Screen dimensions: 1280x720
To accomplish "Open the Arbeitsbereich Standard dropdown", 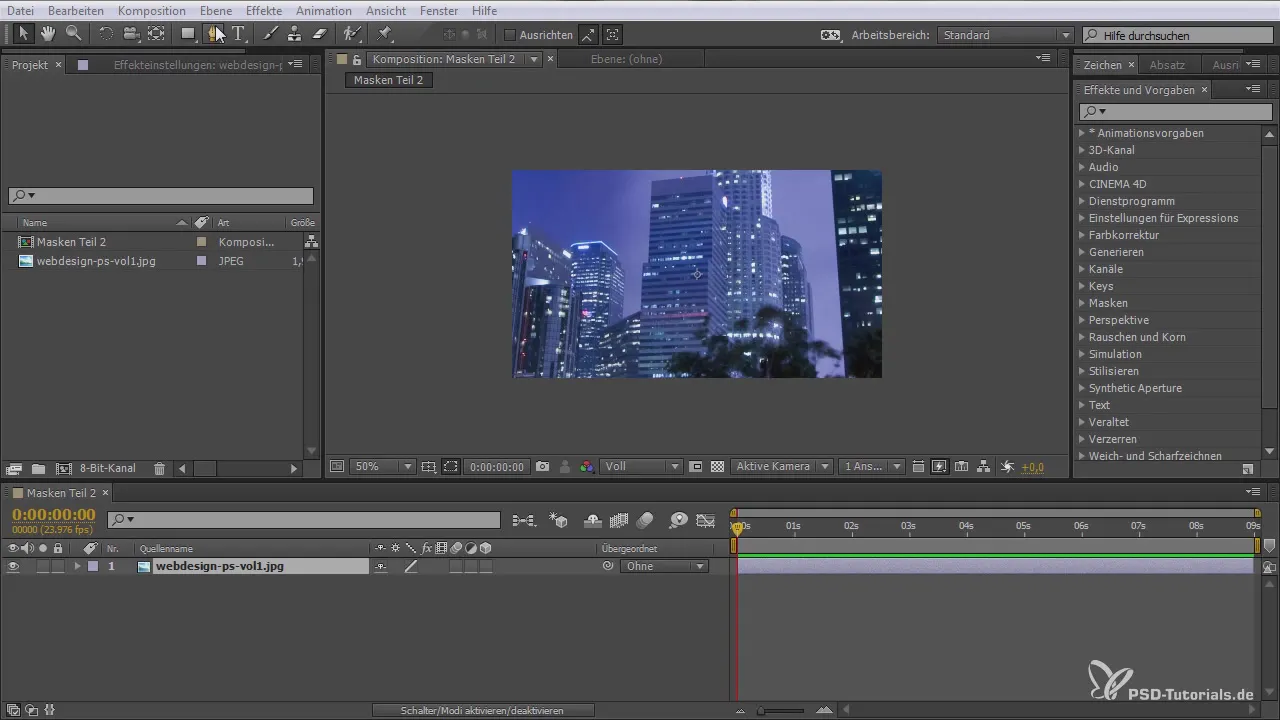I will click(x=1007, y=35).
